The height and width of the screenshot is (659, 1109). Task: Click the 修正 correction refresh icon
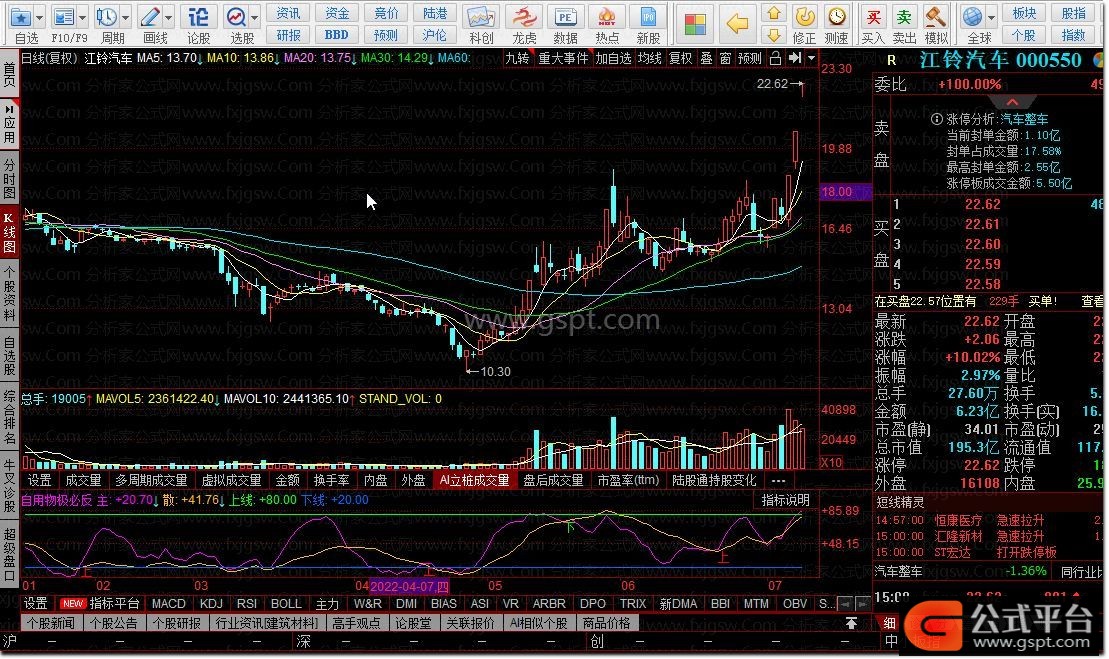coord(804,16)
